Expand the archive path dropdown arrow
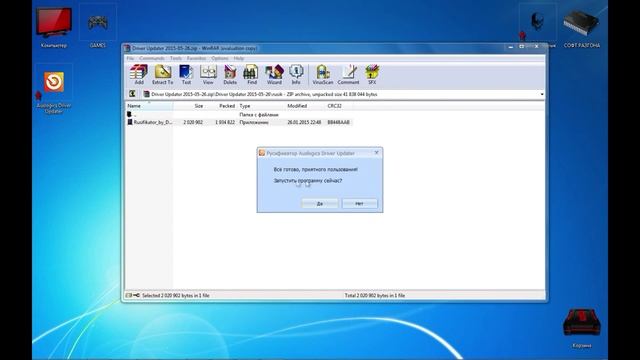Screen dimensions: 640x360 [542, 94]
